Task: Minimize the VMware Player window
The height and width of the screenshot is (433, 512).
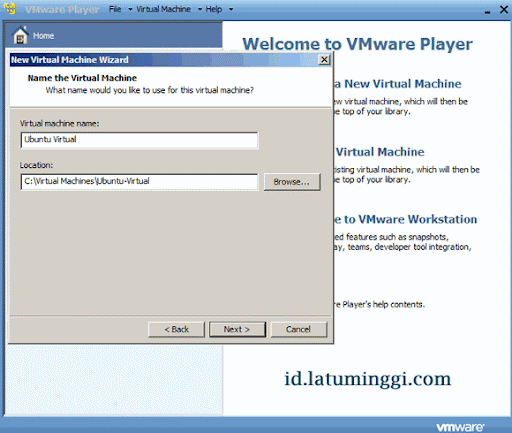Action: coord(488,11)
